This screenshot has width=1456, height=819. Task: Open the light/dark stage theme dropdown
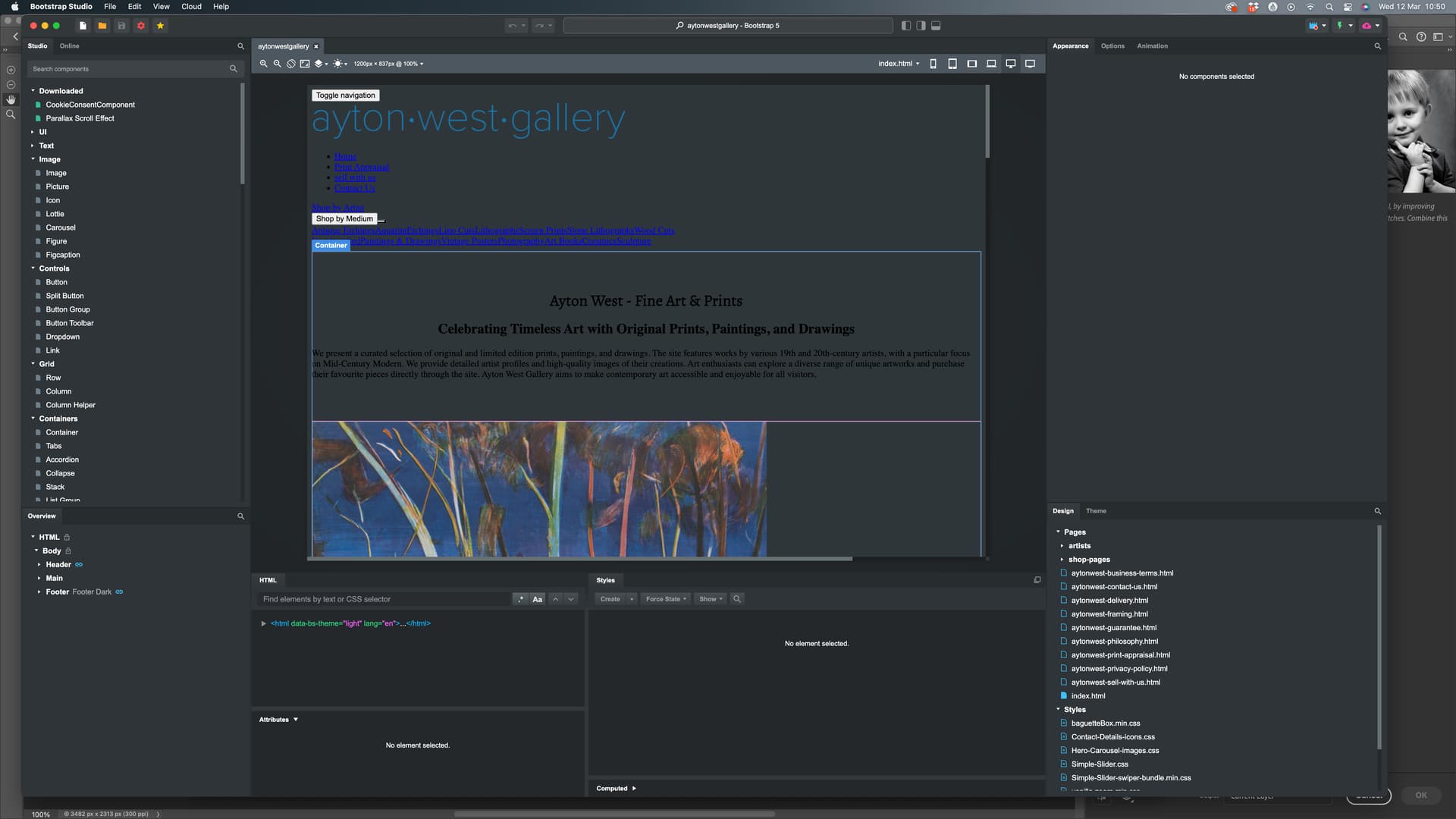(x=340, y=64)
